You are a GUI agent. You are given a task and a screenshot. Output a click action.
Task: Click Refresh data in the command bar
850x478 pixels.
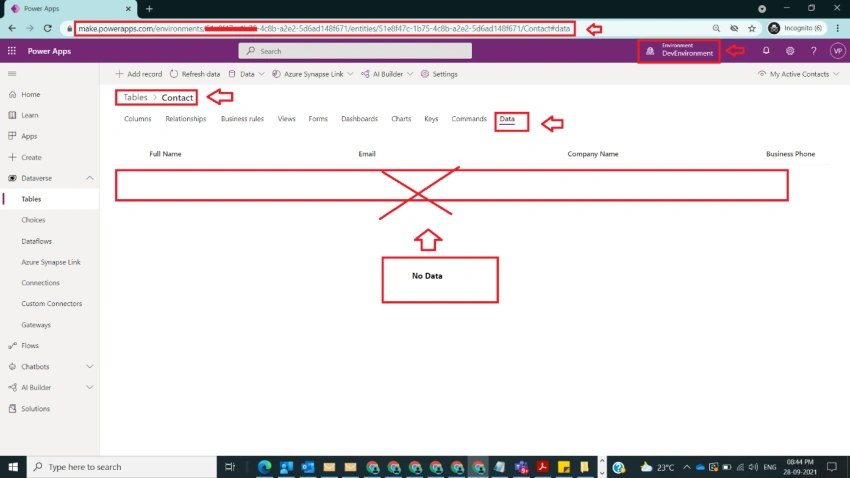point(195,74)
